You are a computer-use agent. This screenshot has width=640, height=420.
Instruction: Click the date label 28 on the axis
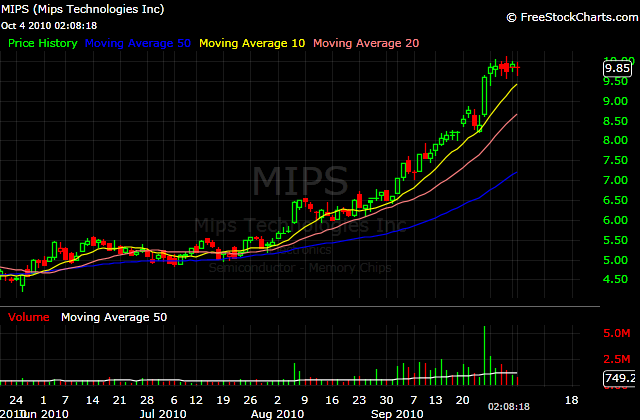[147, 400]
